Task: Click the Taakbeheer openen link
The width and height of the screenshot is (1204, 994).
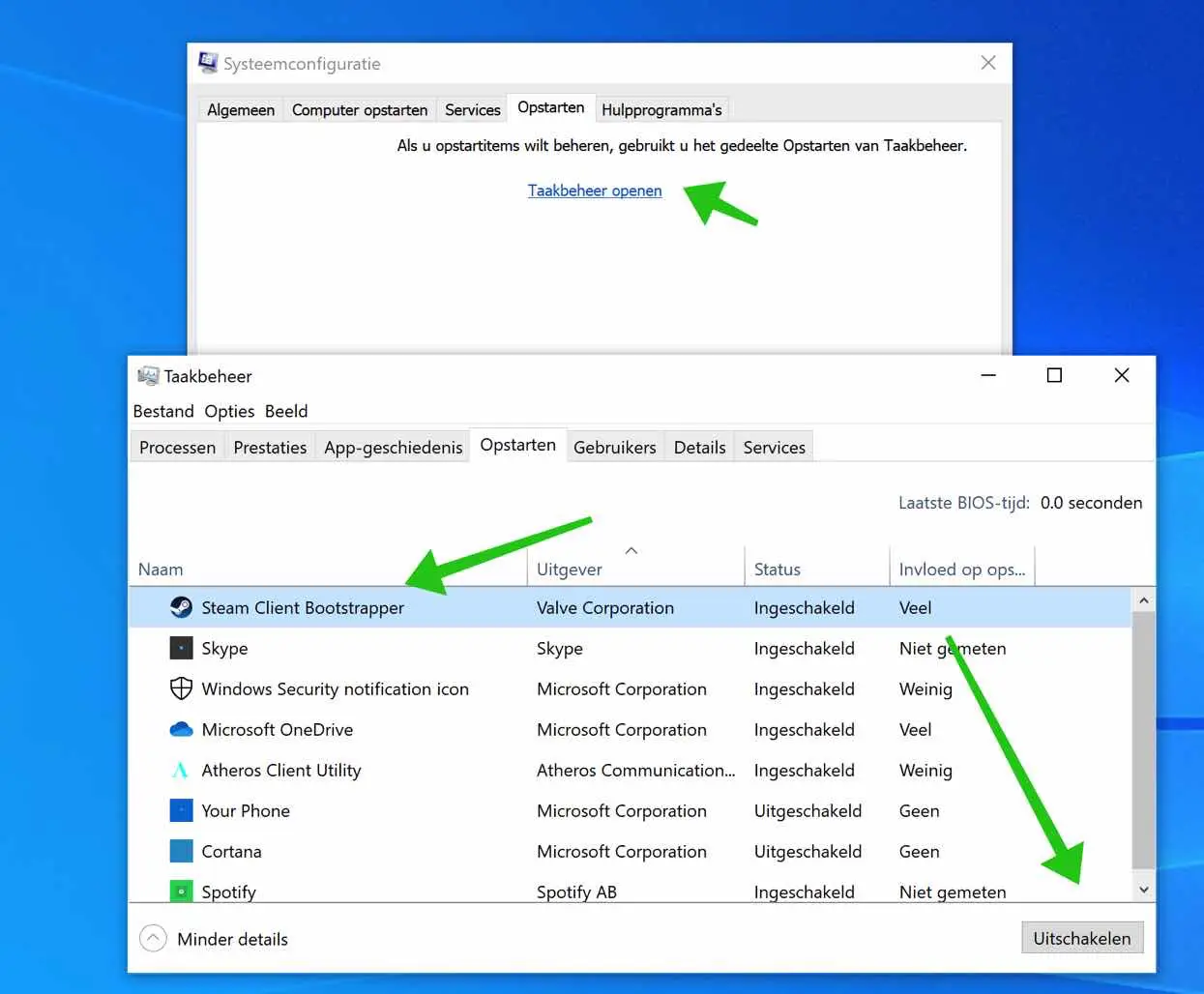Action: (595, 190)
